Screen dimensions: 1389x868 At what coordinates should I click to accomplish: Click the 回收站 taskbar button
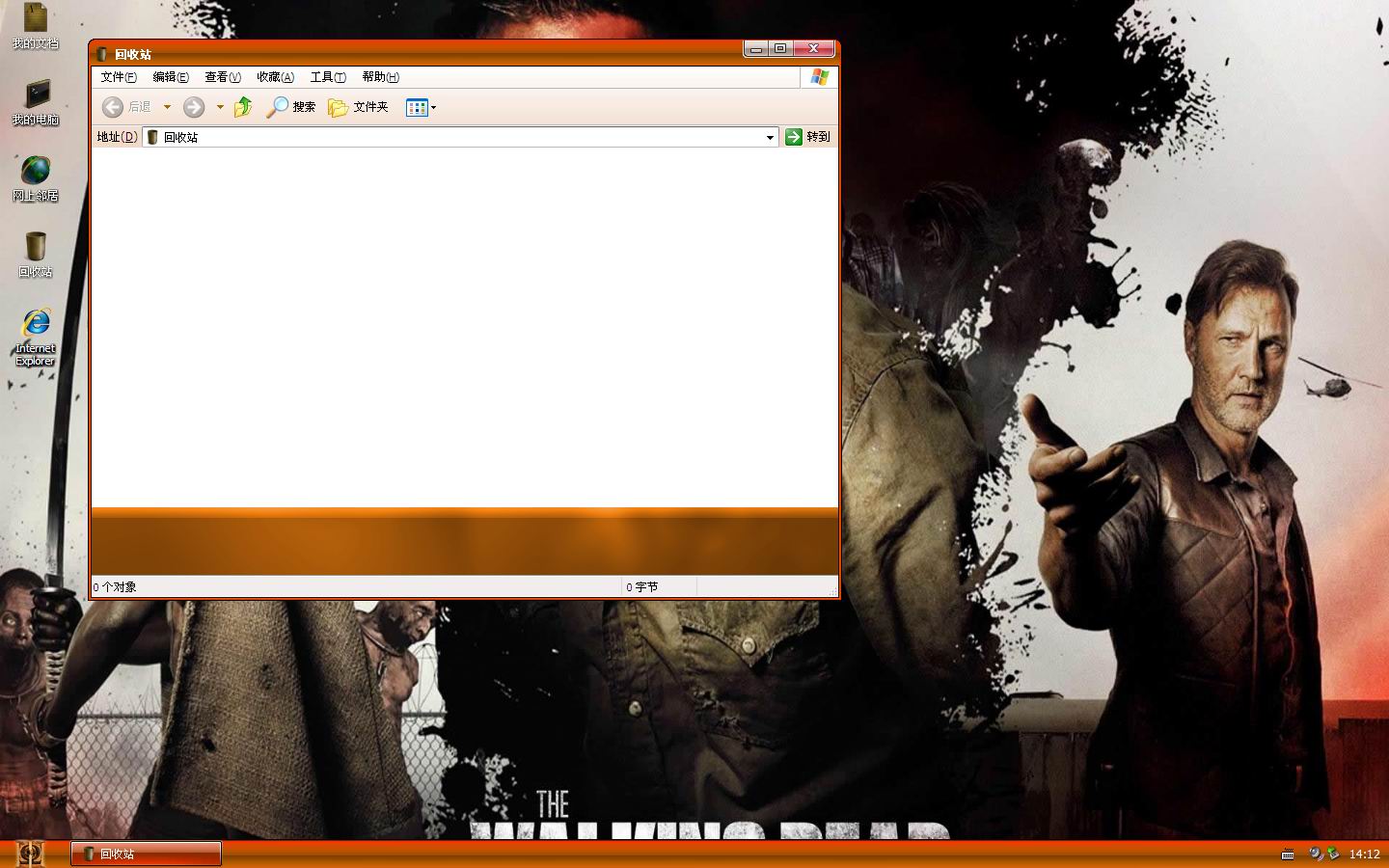pyautogui.click(x=146, y=854)
